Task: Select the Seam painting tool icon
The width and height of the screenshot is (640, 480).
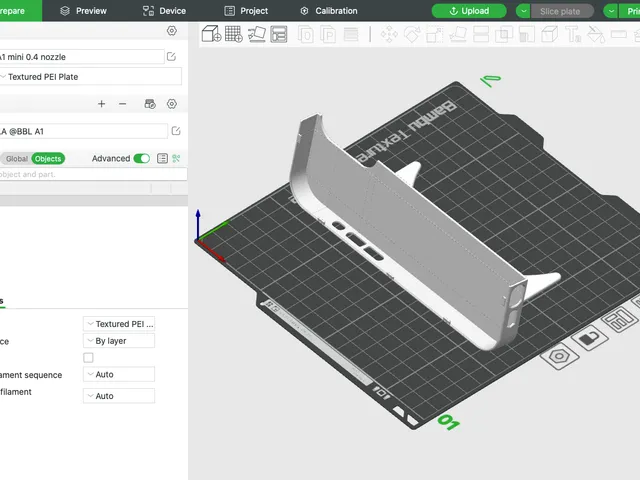Action: point(549,34)
